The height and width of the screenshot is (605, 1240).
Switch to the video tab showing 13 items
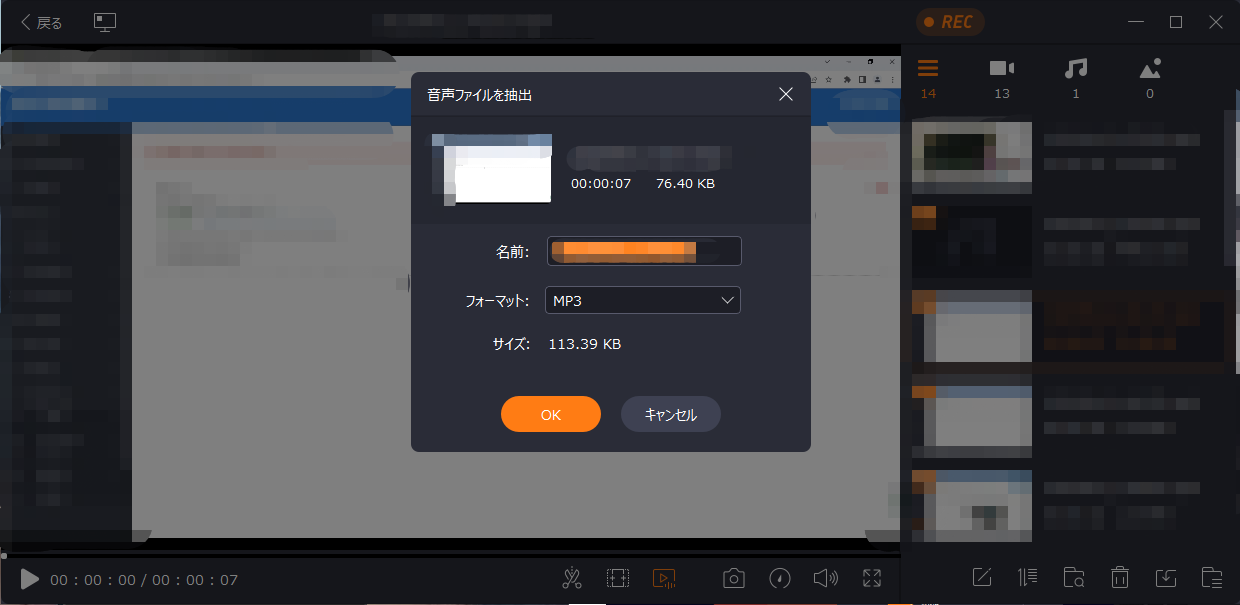(1002, 70)
